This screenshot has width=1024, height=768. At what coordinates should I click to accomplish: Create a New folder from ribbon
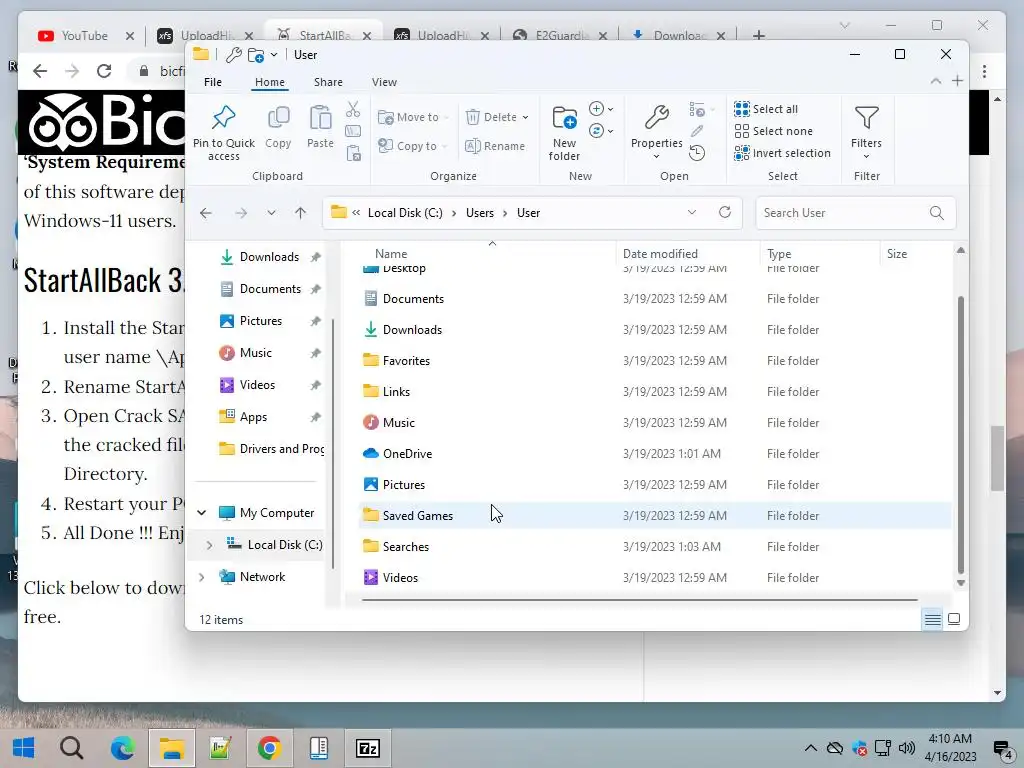(x=564, y=132)
